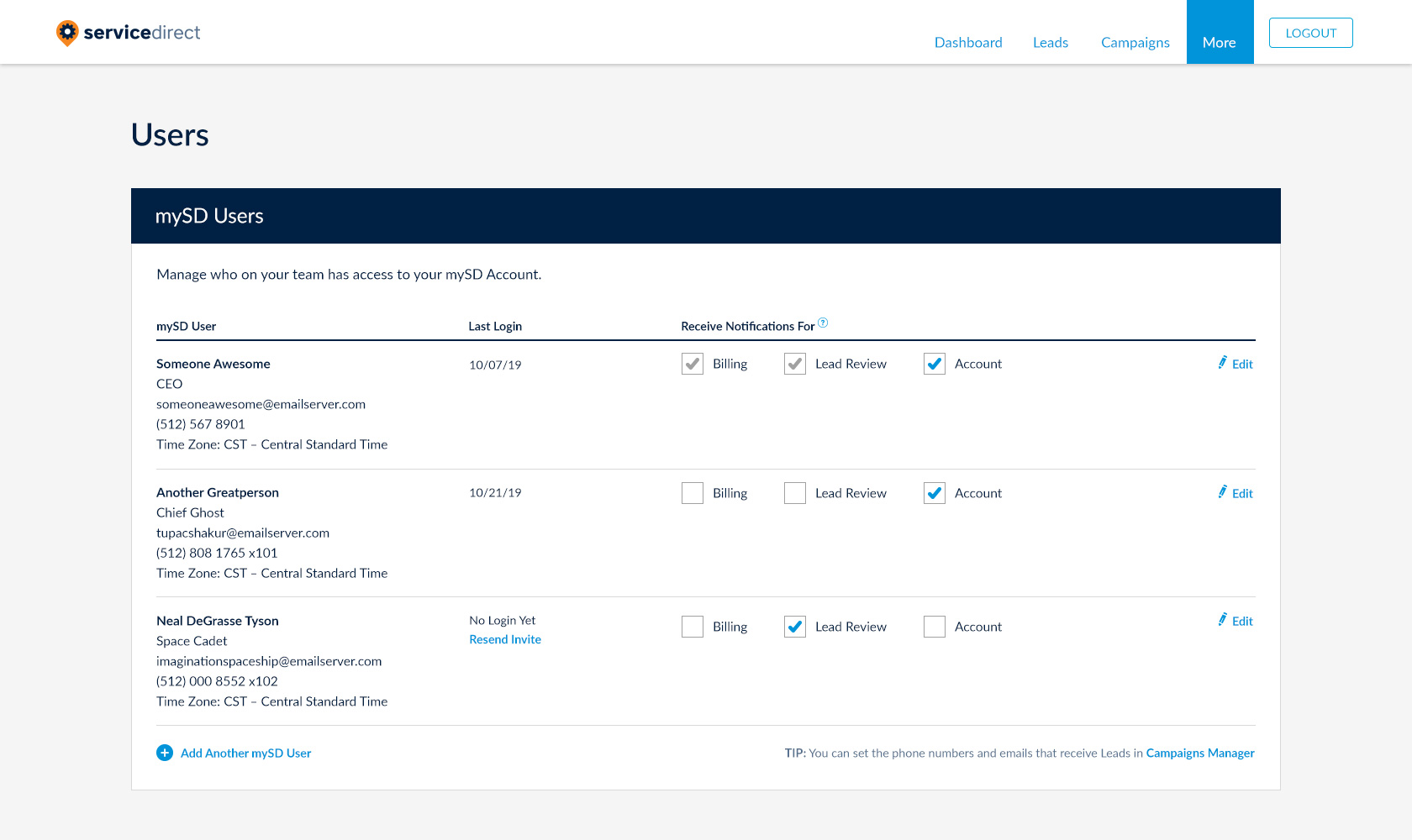Go to the Leads tab

(x=1051, y=42)
